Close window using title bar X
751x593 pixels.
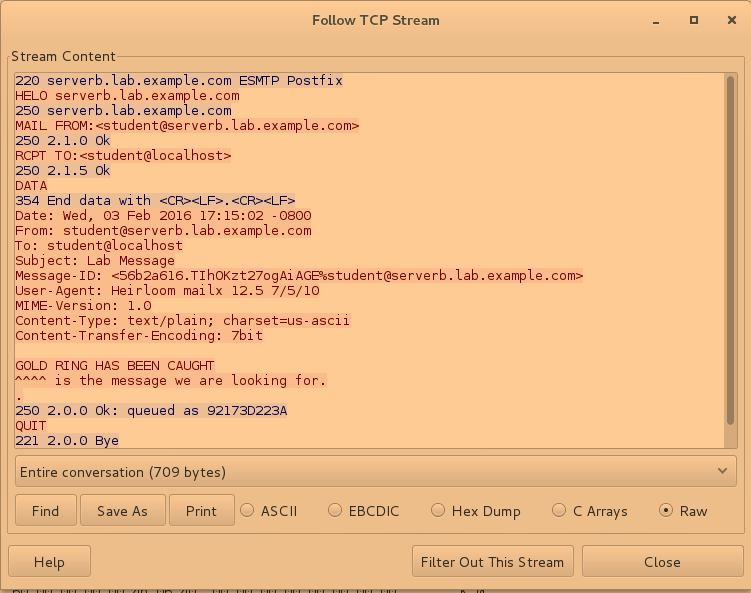729,20
